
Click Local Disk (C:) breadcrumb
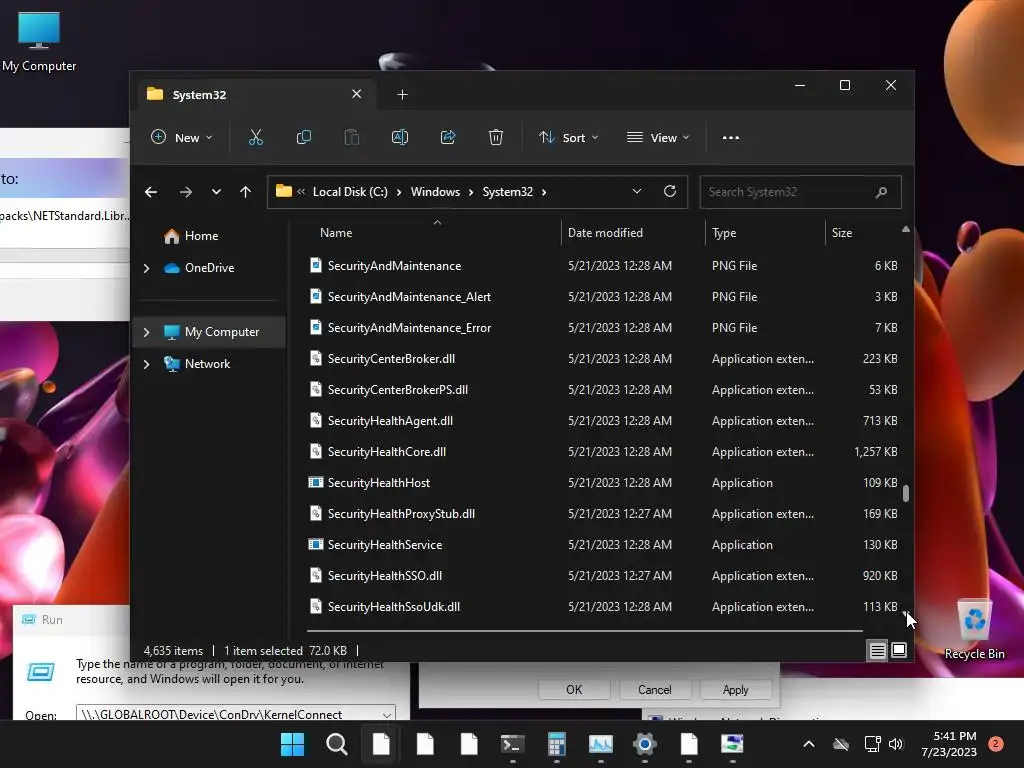(350, 192)
